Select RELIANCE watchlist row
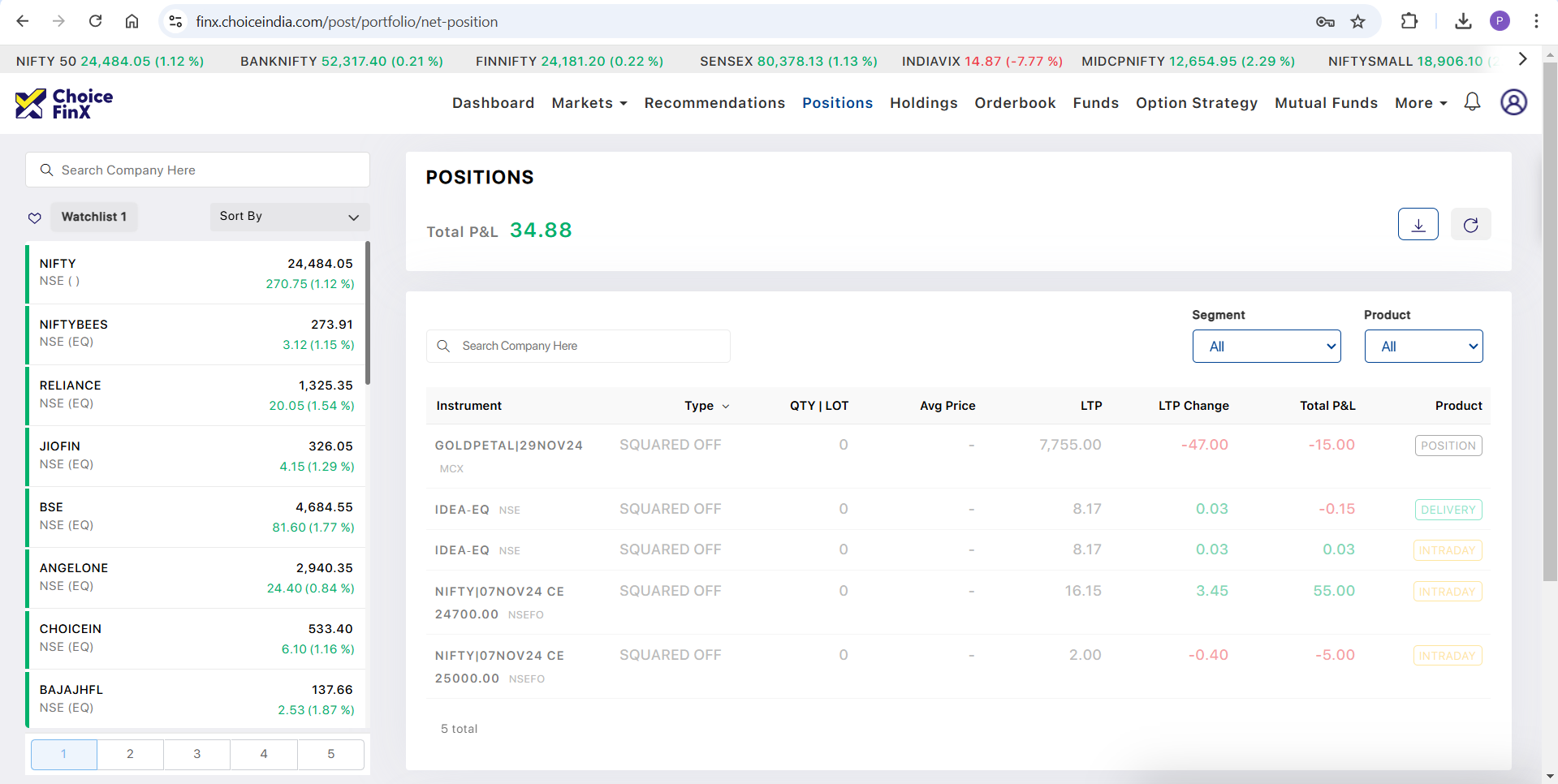Image resolution: width=1558 pixels, height=784 pixels. (x=196, y=395)
